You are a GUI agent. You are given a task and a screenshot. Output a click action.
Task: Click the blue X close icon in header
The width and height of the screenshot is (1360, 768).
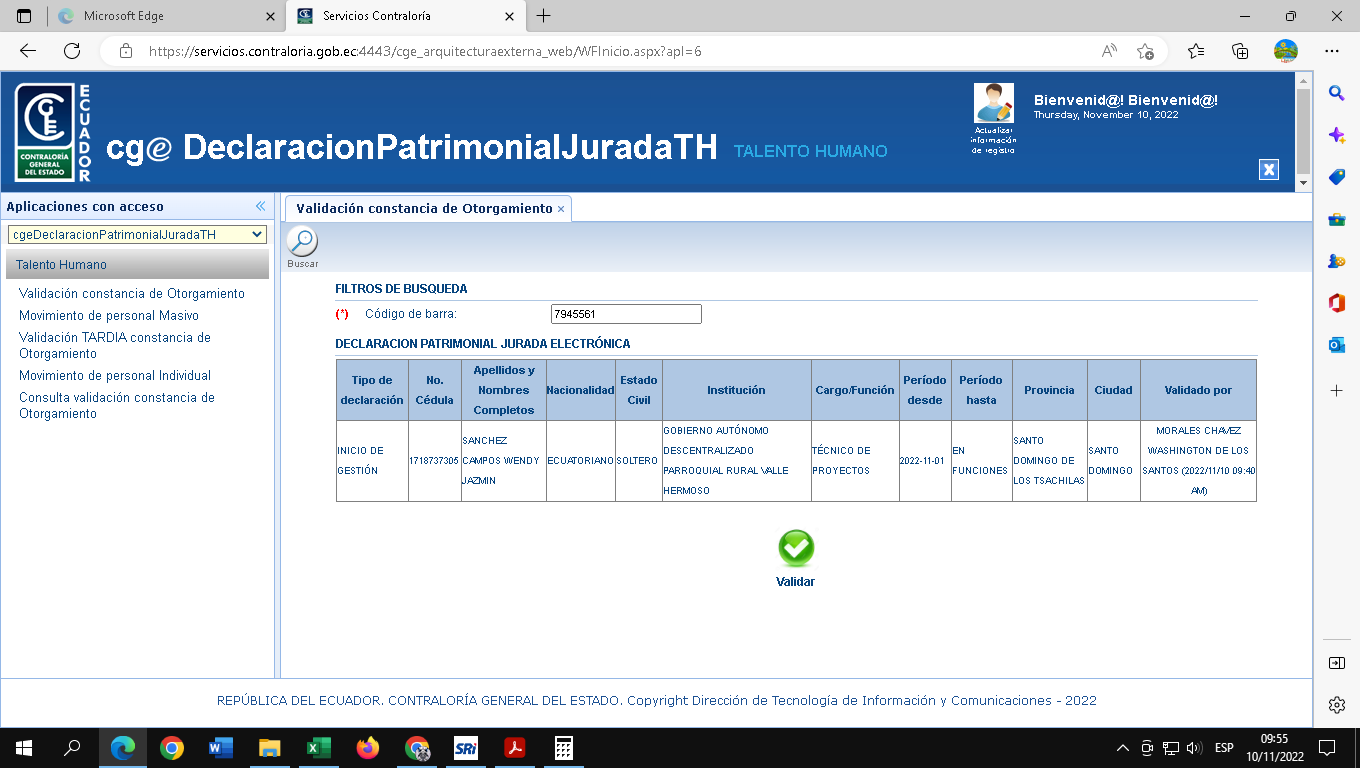pyautogui.click(x=1268, y=169)
